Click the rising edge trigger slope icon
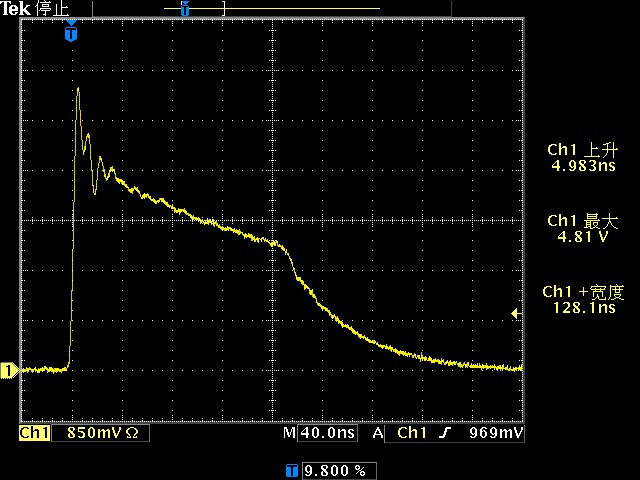The height and width of the screenshot is (480, 640). click(x=446, y=433)
